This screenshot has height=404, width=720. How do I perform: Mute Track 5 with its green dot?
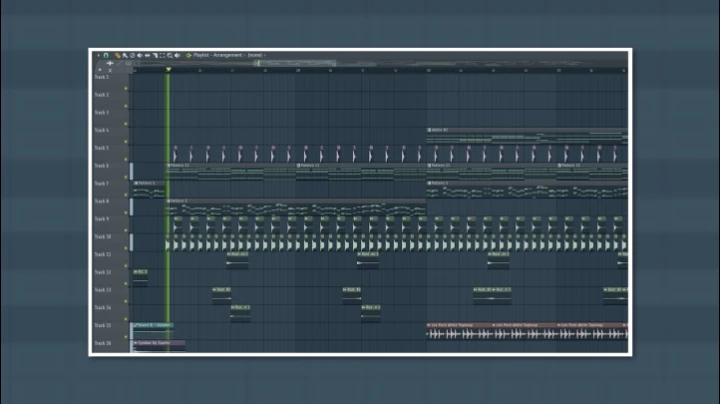coord(126,160)
